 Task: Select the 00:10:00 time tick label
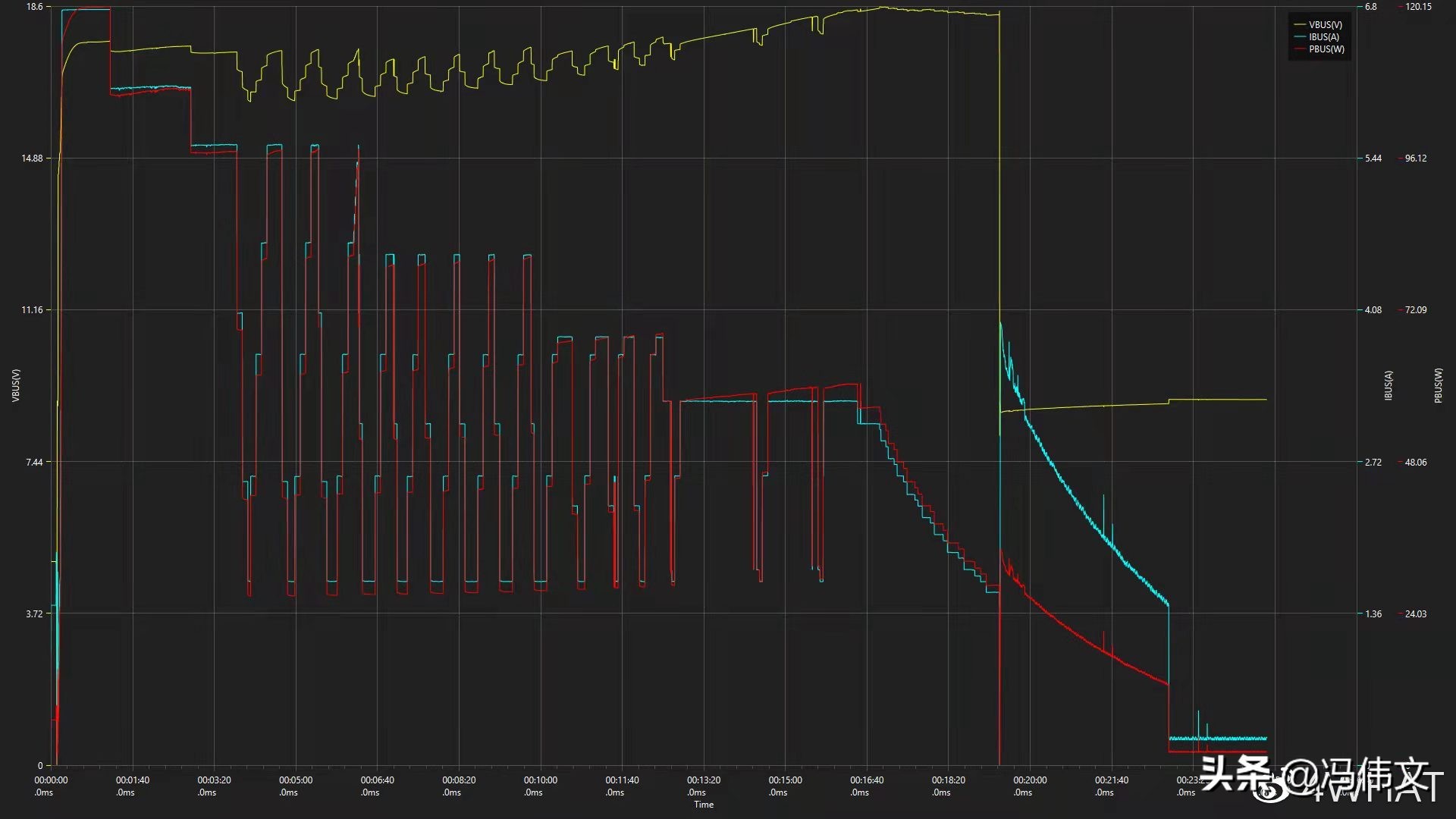pyautogui.click(x=540, y=780)
